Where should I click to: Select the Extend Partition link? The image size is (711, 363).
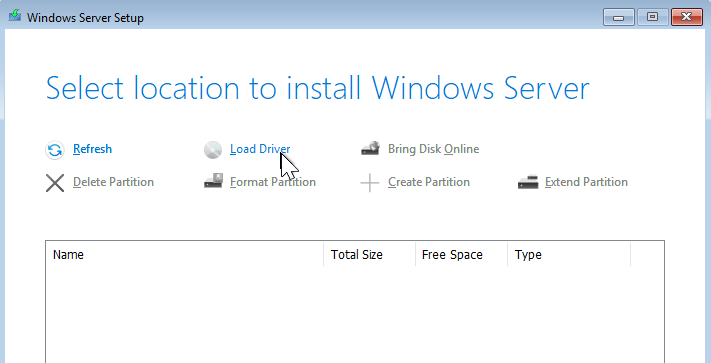(x=586, y=182)
